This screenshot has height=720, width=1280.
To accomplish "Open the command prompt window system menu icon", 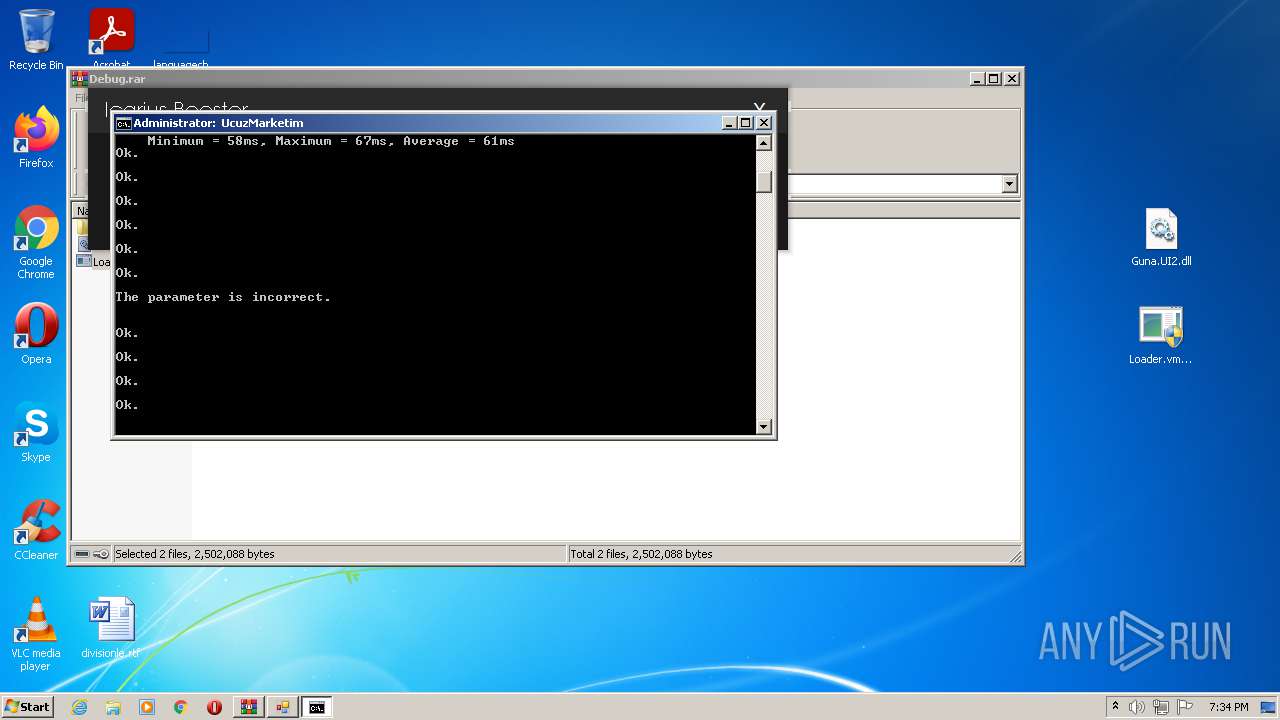I will click(x=124, y=123).
